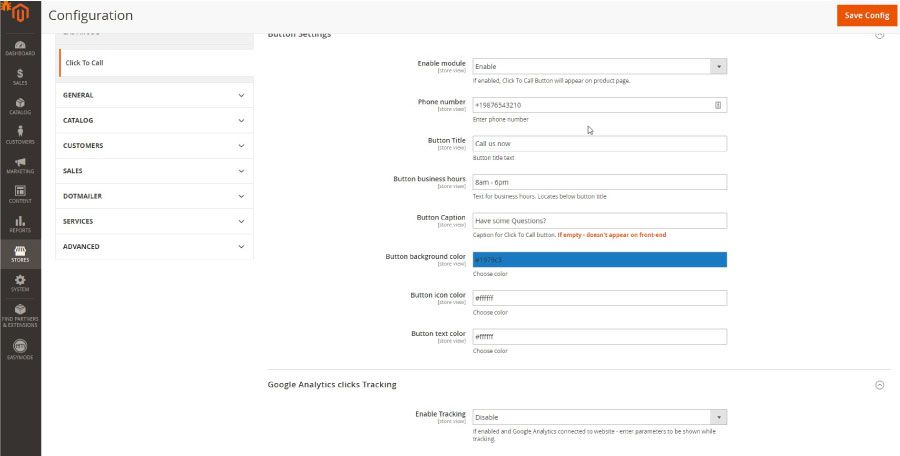This screenshot has width=900, height=456.
Task: Click the Phone number input field
Action: [x=592, y=105]
